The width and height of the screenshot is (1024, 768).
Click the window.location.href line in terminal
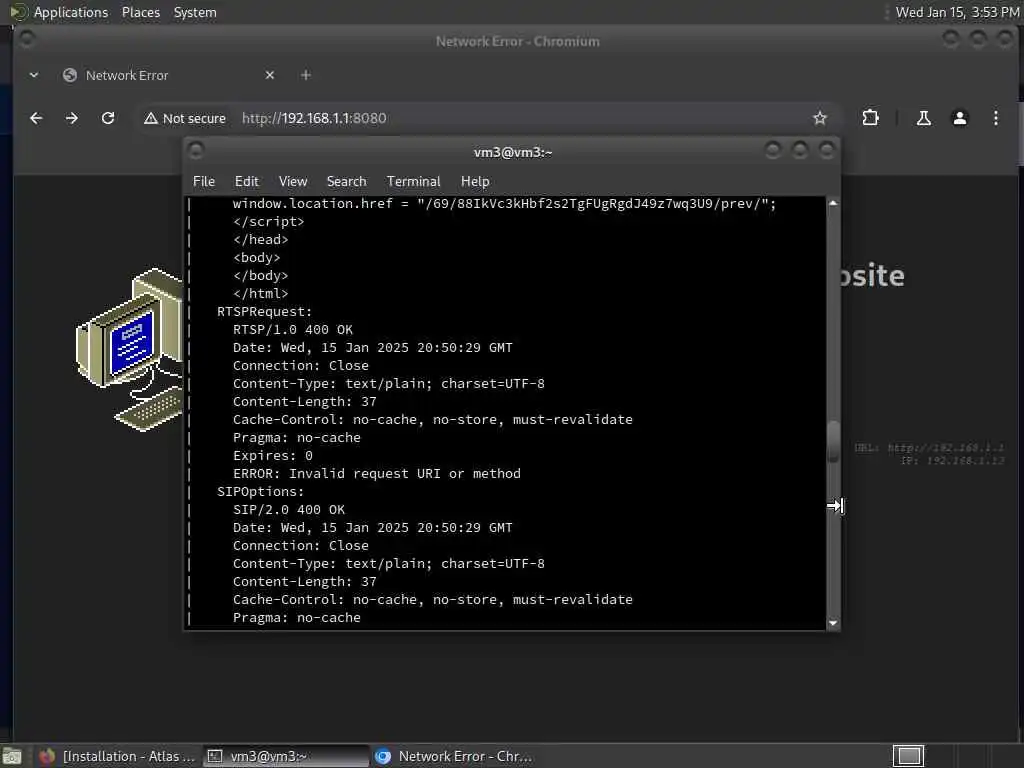pos(504,204)
